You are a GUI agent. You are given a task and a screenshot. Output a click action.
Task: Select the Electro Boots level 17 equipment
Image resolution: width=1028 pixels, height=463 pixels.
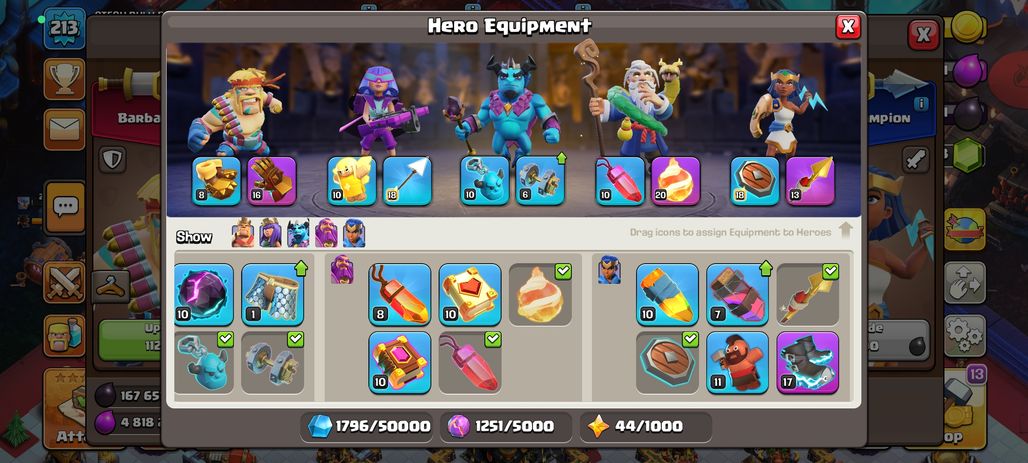pos(808,362)
